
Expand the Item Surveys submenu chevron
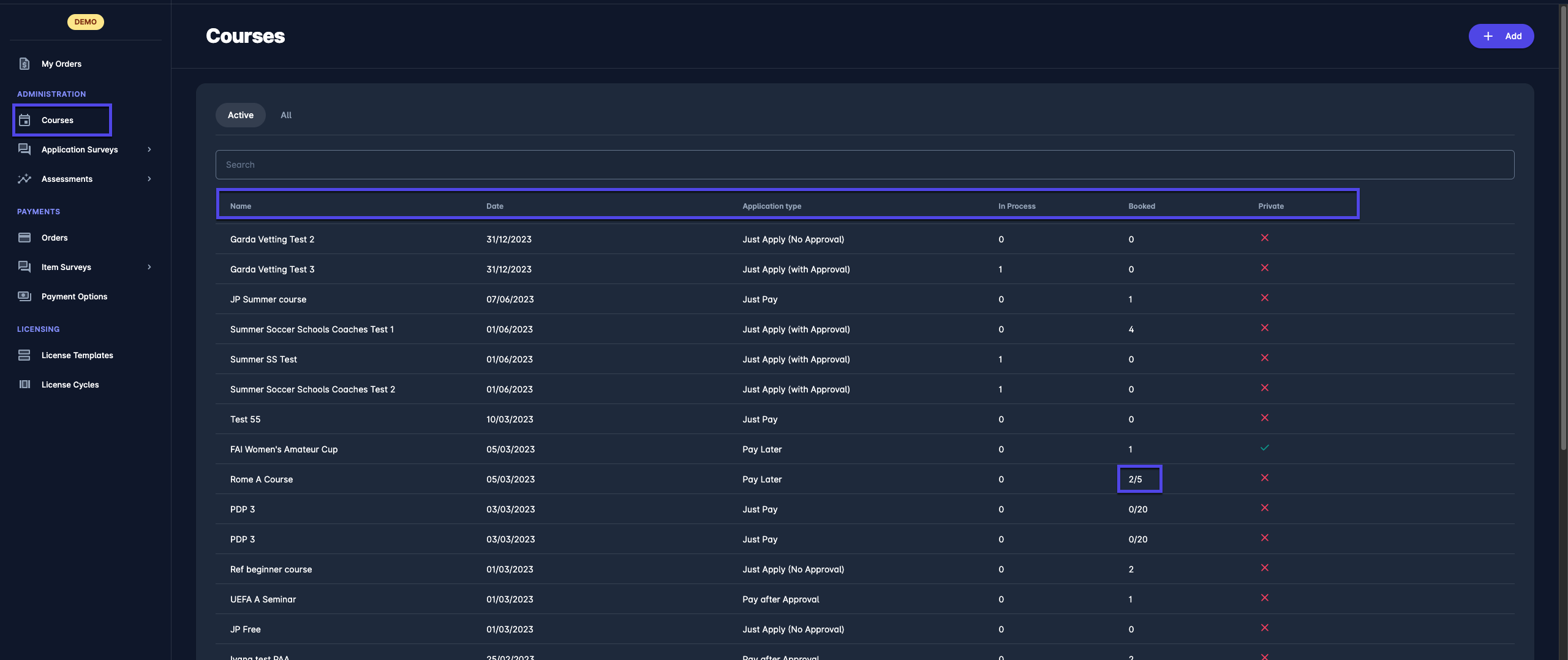tap(149, 267)
